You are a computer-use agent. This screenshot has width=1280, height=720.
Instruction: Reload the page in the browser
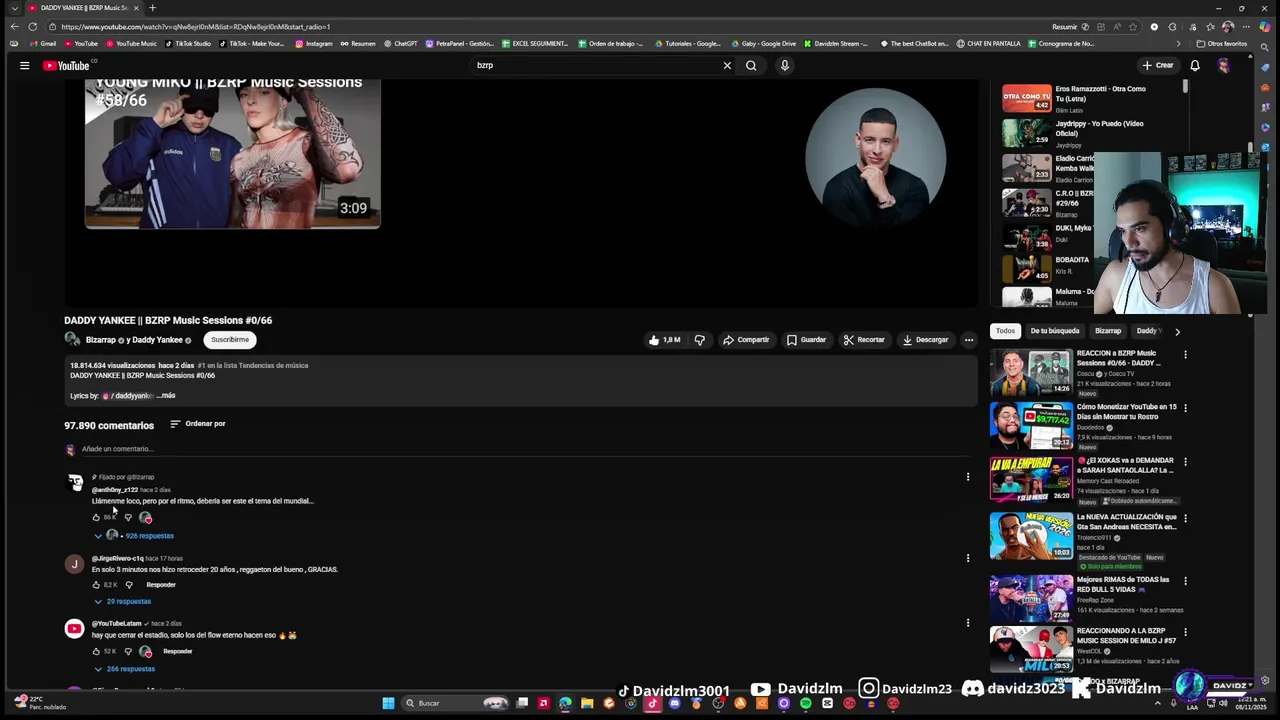click(x=33, y=27)
